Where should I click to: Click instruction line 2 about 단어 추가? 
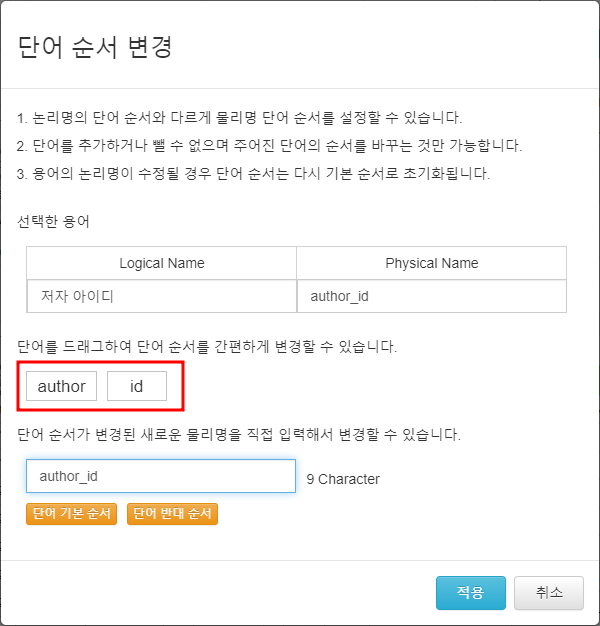click(x=270, y=146)
